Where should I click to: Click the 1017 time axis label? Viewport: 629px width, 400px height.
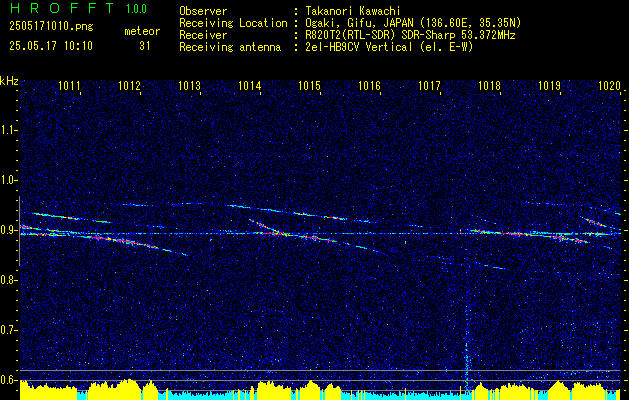pyautogui.click(x=429, y=85)
